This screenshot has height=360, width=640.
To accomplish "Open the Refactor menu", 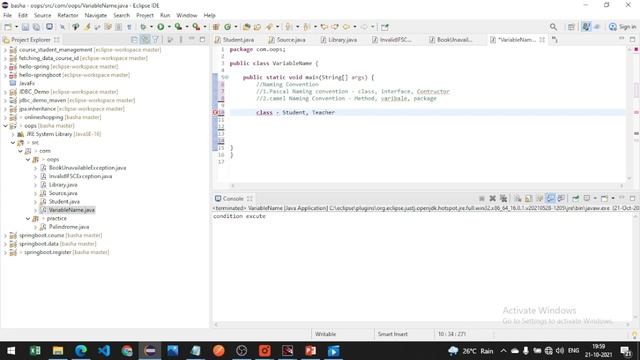I will coord(68,15).
